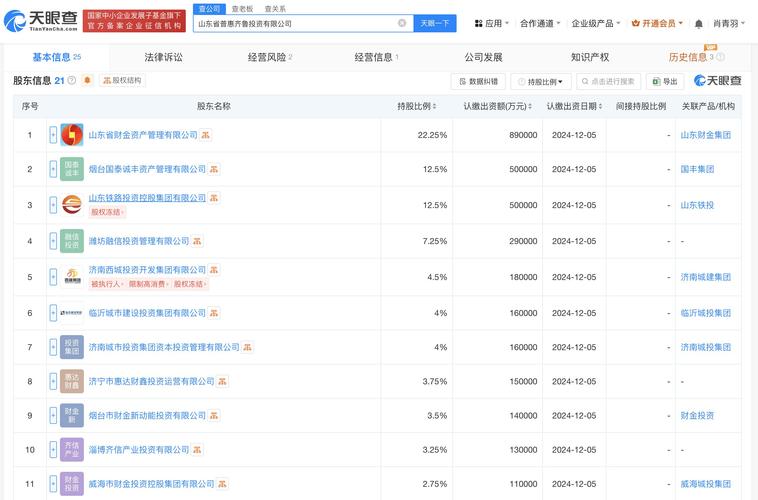
Task: Switch to 经营风险 tab
Action: tap(270, 57)
